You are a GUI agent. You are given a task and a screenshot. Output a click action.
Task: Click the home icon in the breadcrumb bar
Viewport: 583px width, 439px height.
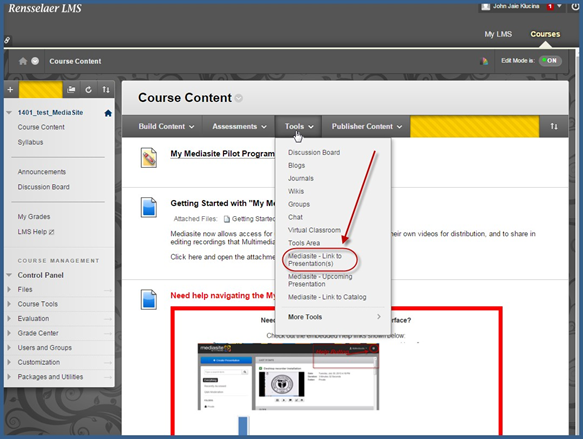coord(23,61)
